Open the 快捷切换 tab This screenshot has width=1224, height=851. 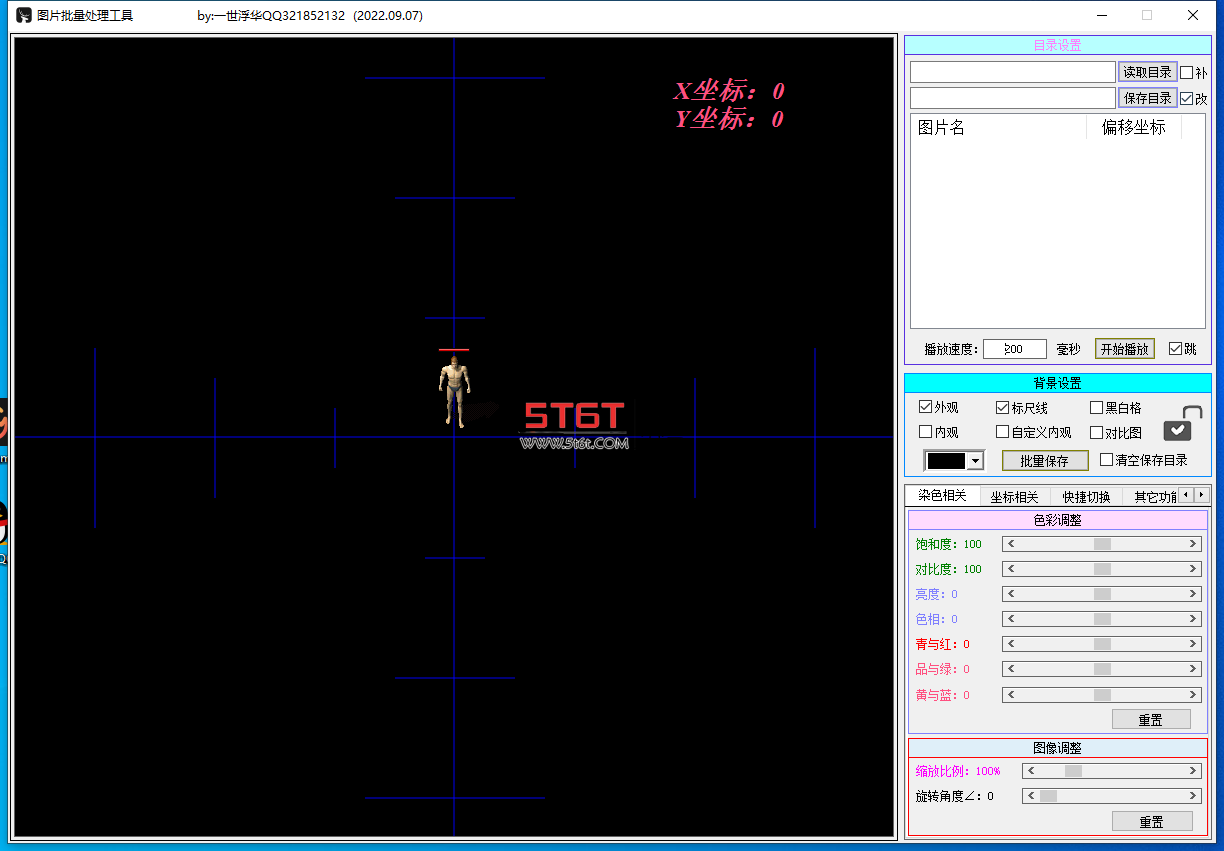click(1086, 496)
